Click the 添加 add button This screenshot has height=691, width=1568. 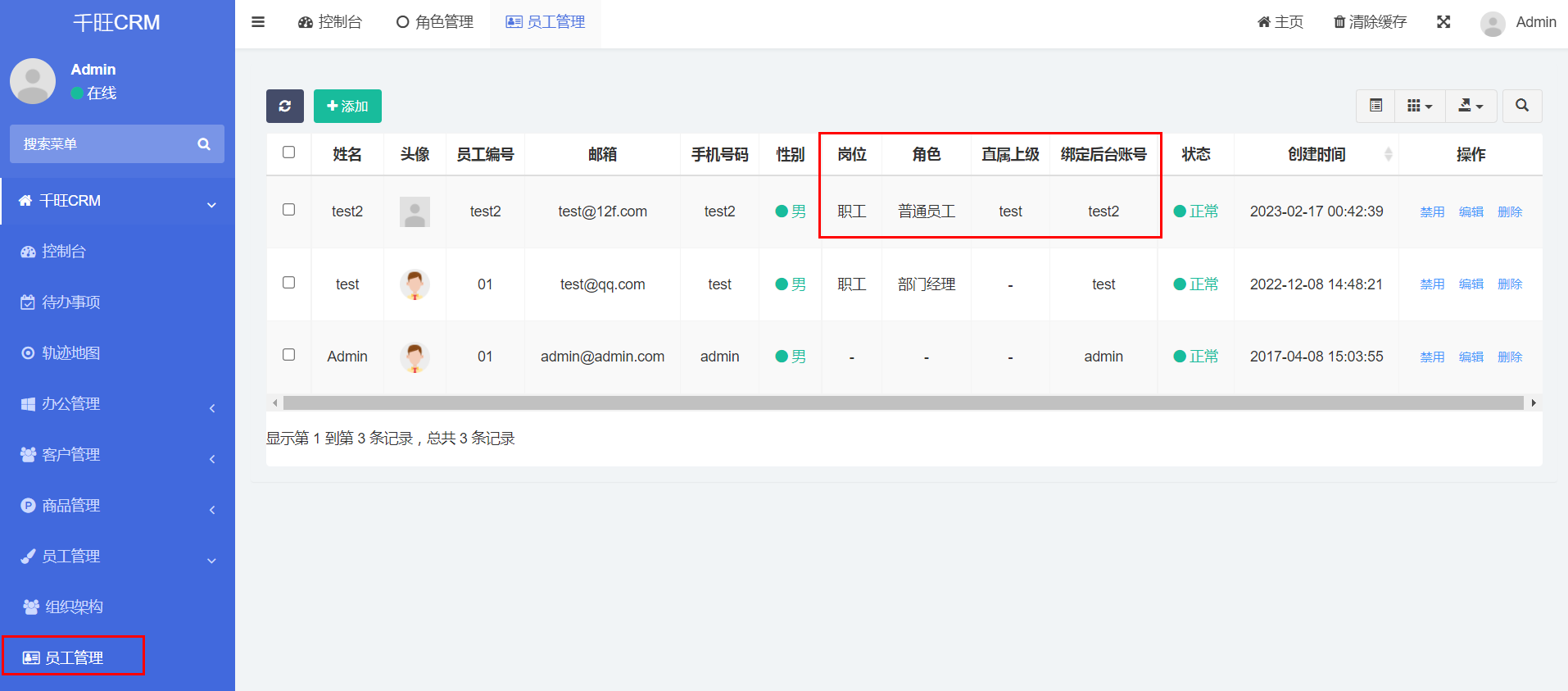(347, 107)
